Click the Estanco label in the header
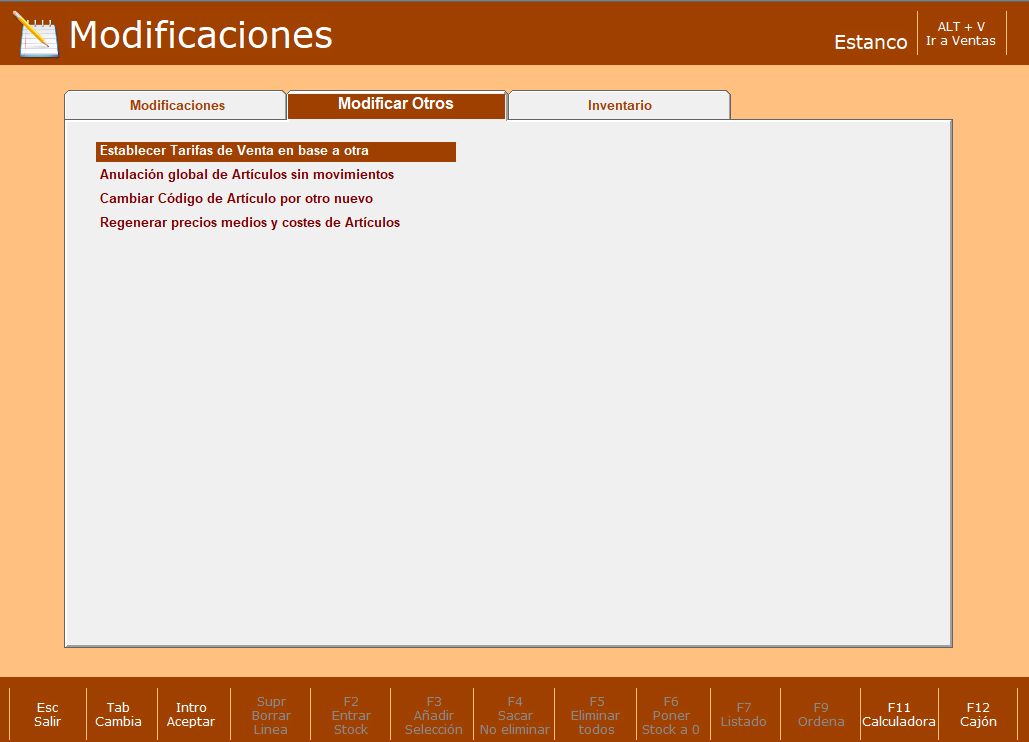Viewport: 1029px width, 742px height. 870,42
